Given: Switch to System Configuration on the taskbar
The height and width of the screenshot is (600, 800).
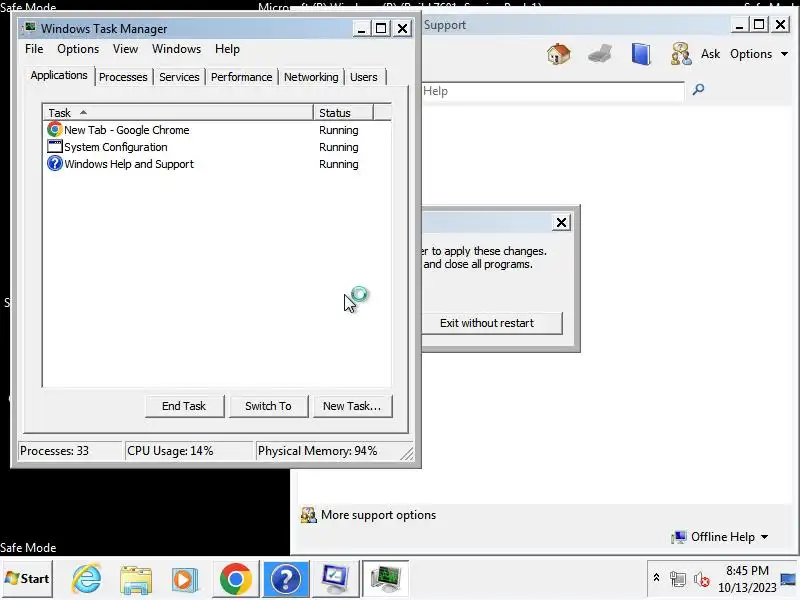Looking at the screenshot, I should (x=335, y=579).
